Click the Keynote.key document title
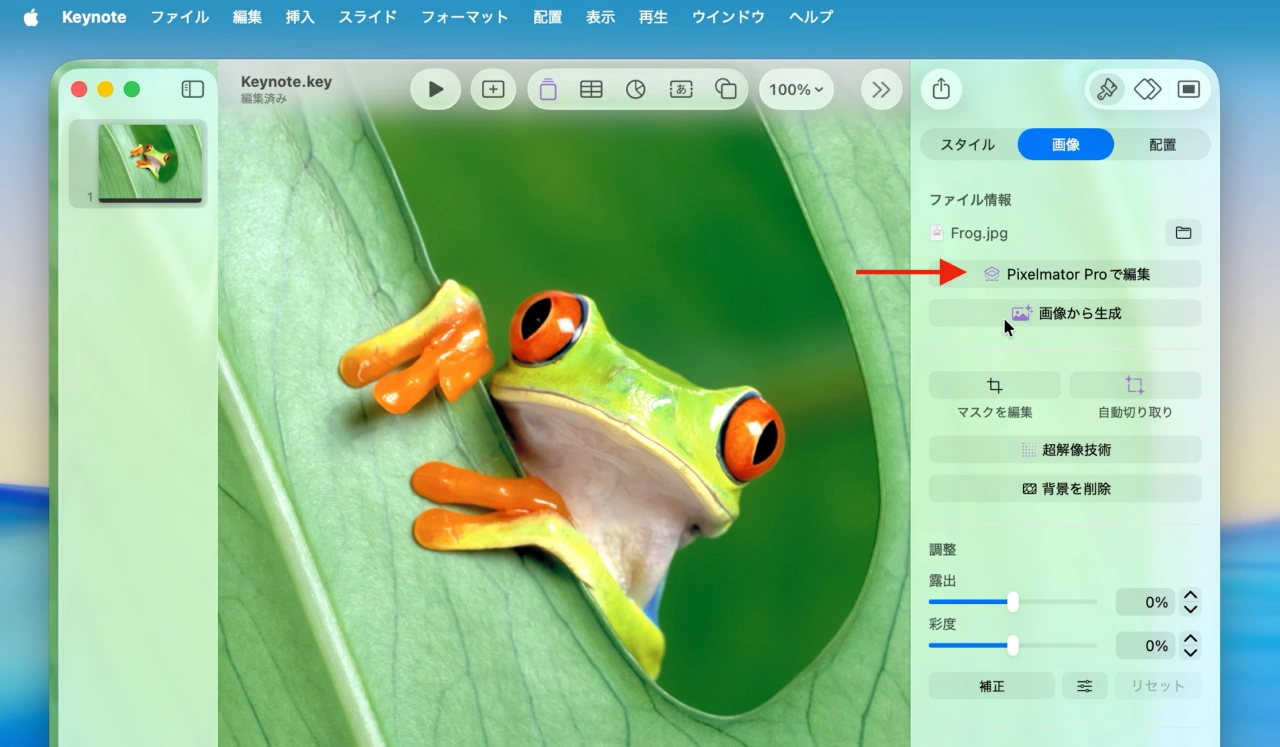The width and height of the screenshot is (1280, 747). (286, 82)
